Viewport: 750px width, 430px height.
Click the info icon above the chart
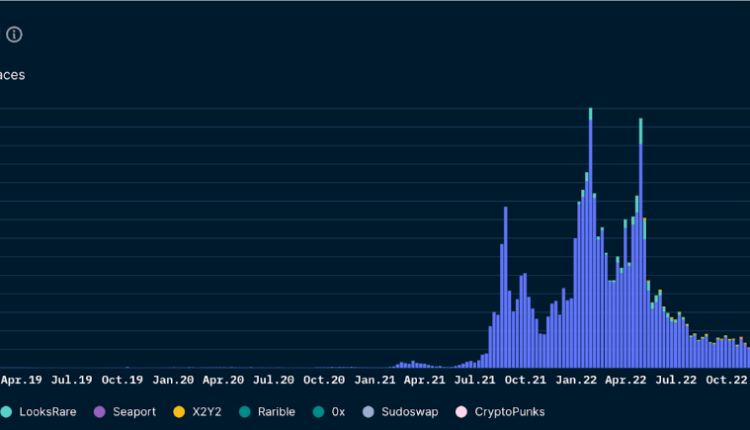[x=14, y=35]
